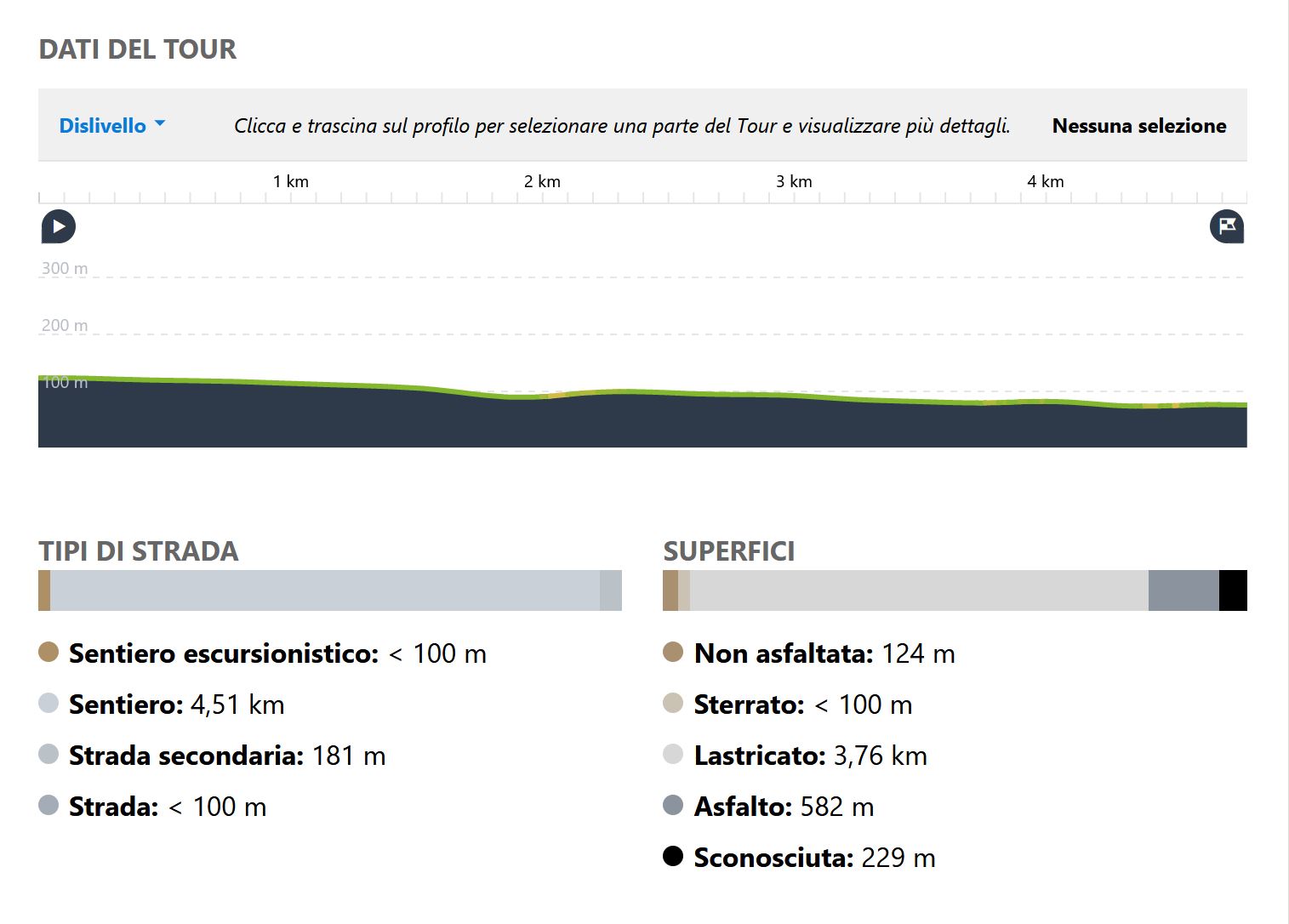Image resolution: width=1289 pixels, height=924 pixels.
Task: Click the Lastricato segment in Superfici bar
Action: [919, 590]
